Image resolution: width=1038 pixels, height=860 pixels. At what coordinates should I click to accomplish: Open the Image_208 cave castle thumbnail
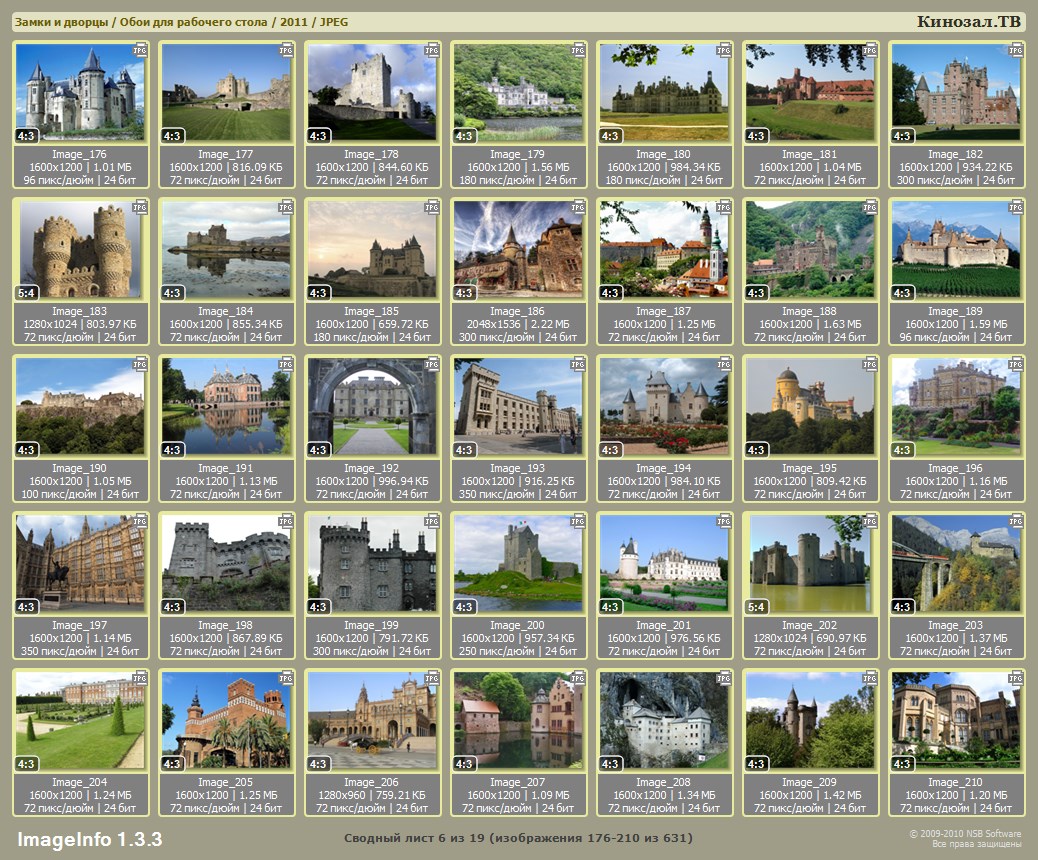(664, 720)
